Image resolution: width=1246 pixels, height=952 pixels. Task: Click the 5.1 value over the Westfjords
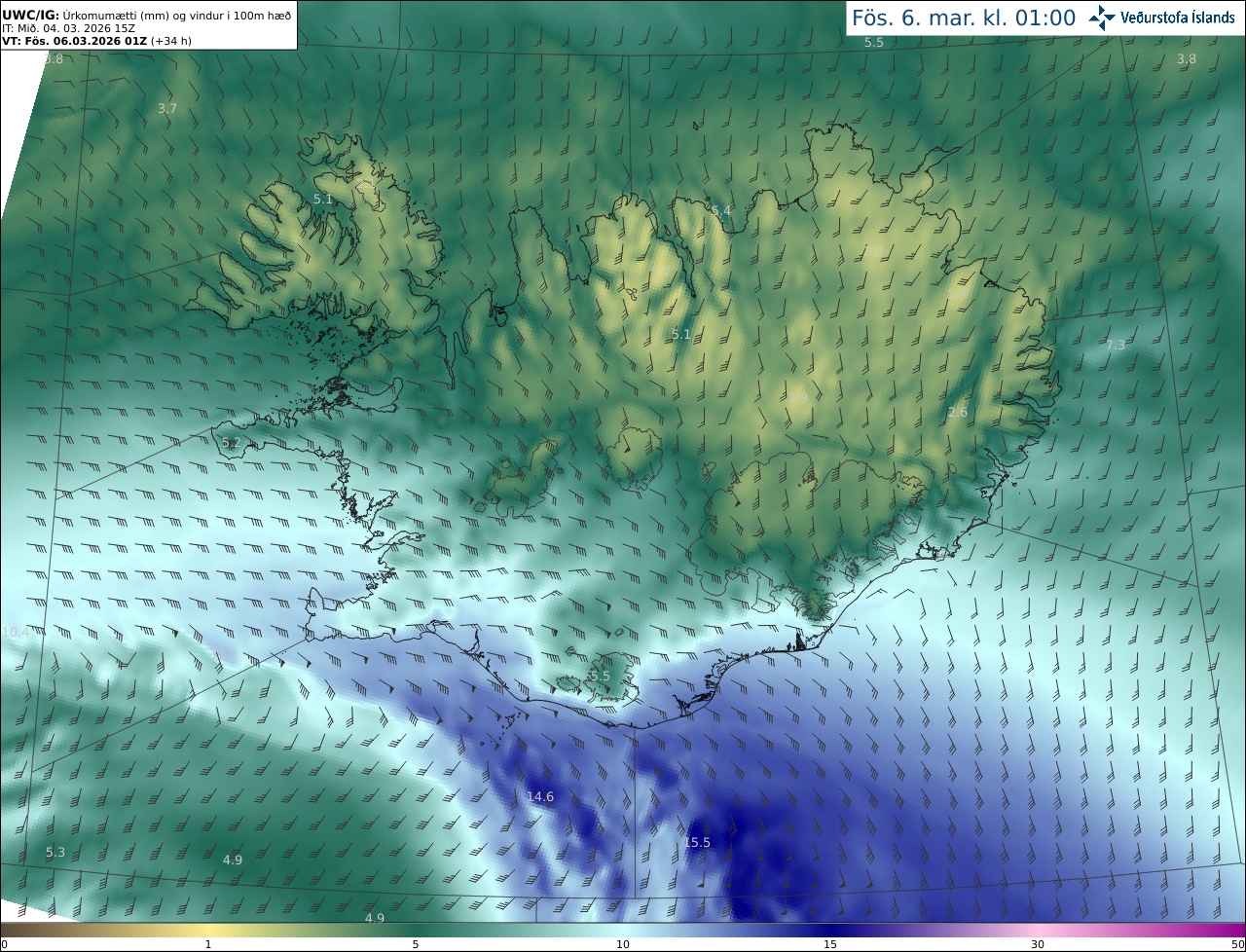coord(323,199)
